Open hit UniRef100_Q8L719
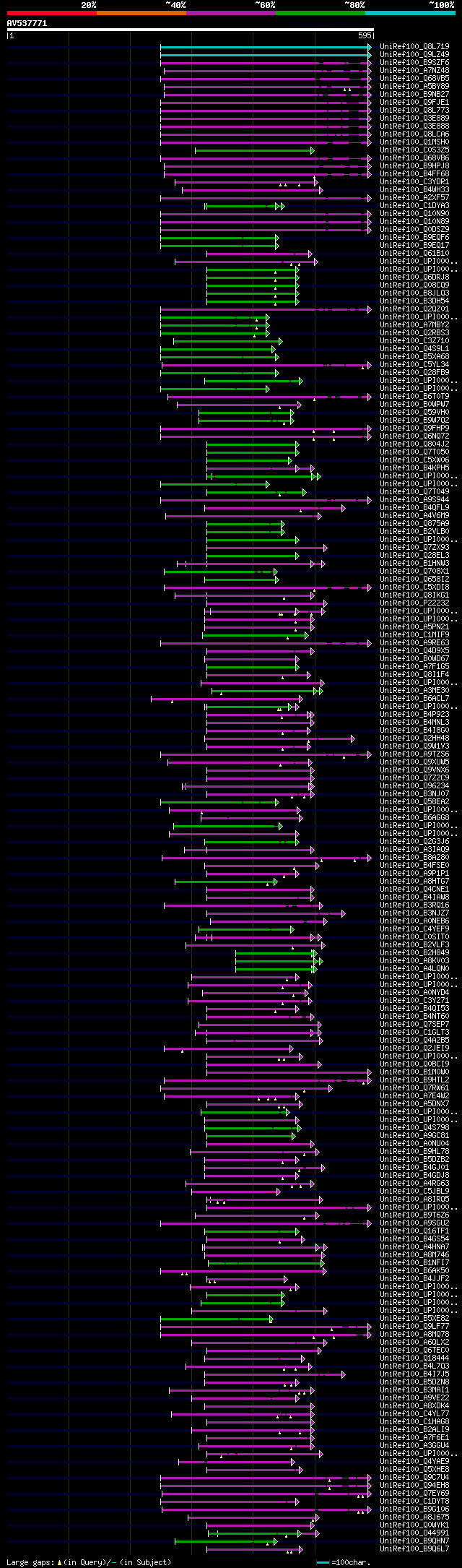The width and height of the screenshot is (462, 1568). pos(414,47)
